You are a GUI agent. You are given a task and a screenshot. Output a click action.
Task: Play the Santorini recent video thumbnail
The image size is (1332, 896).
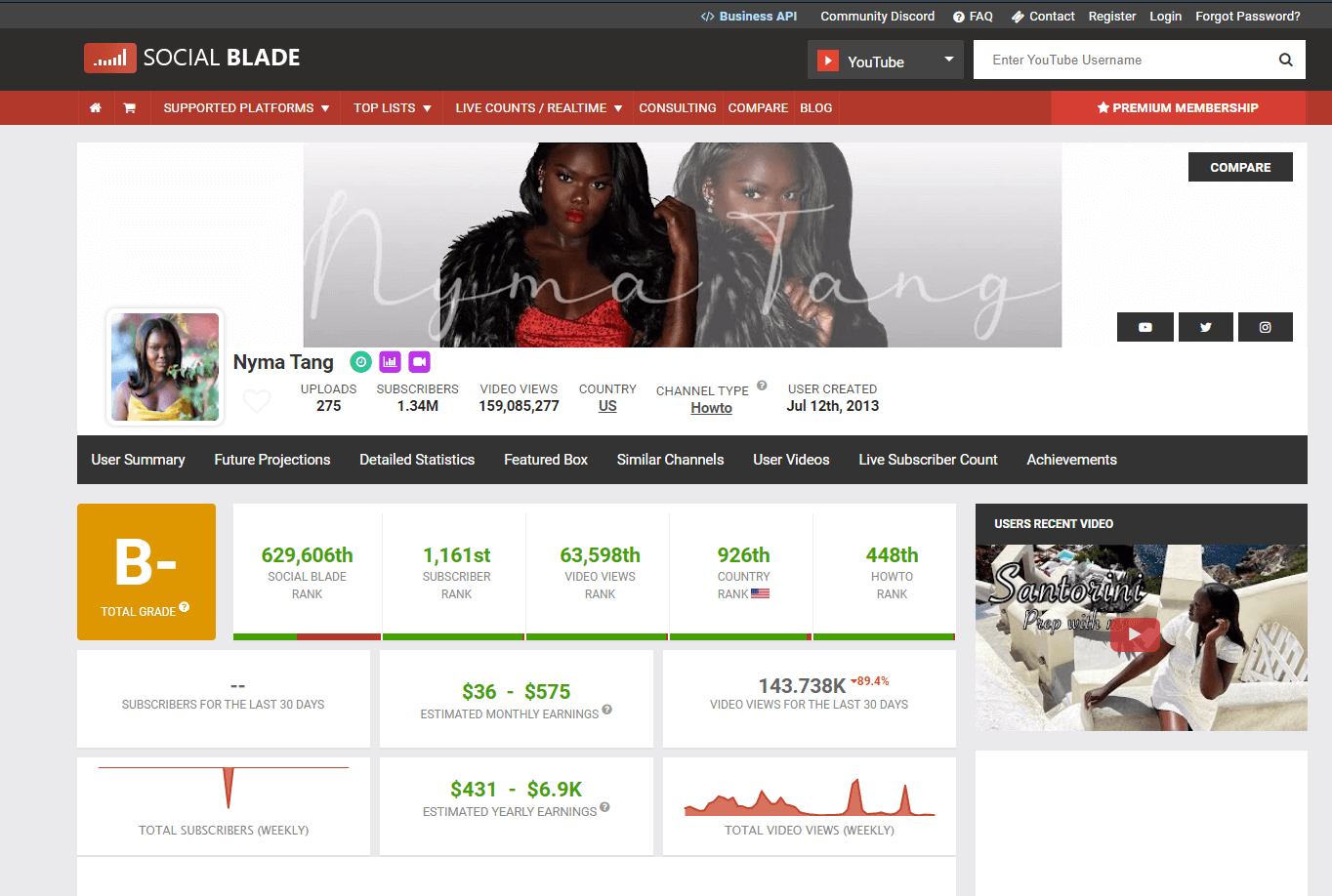1135,633
